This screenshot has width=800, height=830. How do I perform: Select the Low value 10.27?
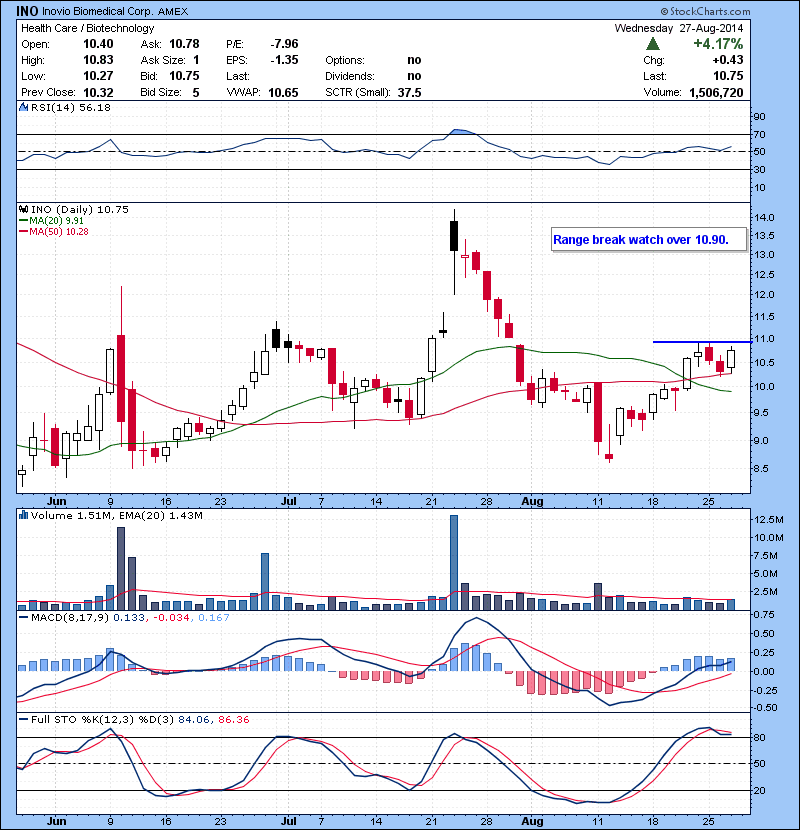(98, 76)
